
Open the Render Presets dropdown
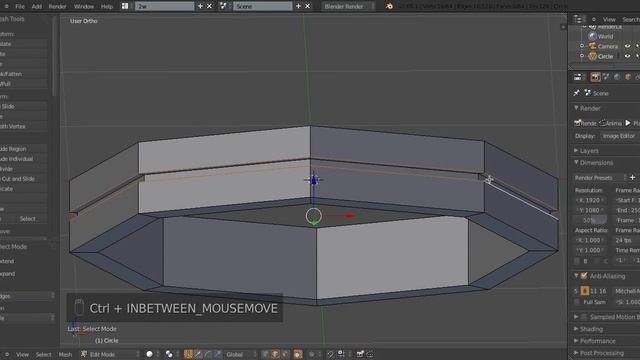point(600,178)
